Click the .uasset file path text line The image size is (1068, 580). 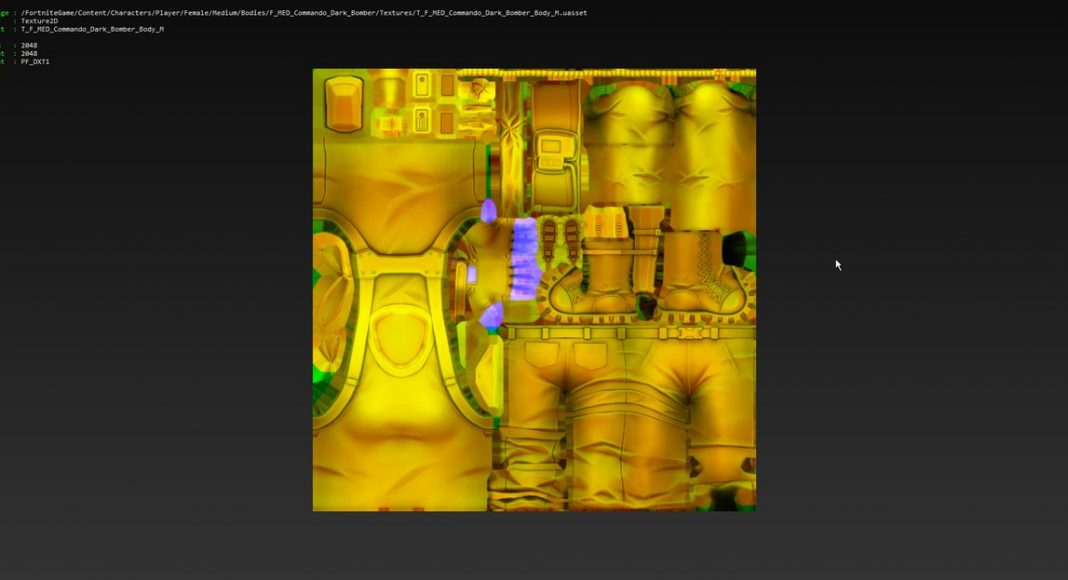coord(300,13)
